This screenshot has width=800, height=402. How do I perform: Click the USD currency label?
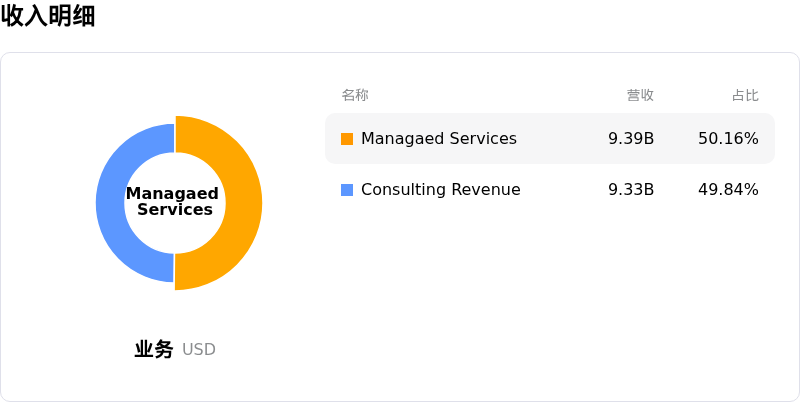point(199,350)
